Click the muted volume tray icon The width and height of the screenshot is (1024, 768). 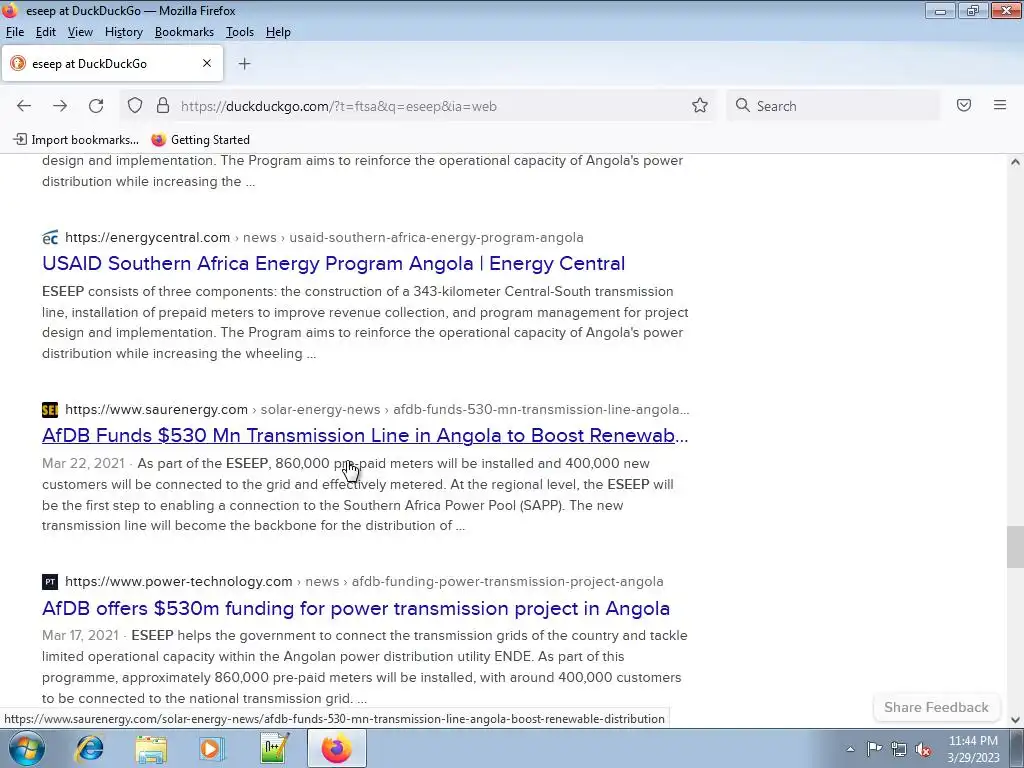click(923, 749)
